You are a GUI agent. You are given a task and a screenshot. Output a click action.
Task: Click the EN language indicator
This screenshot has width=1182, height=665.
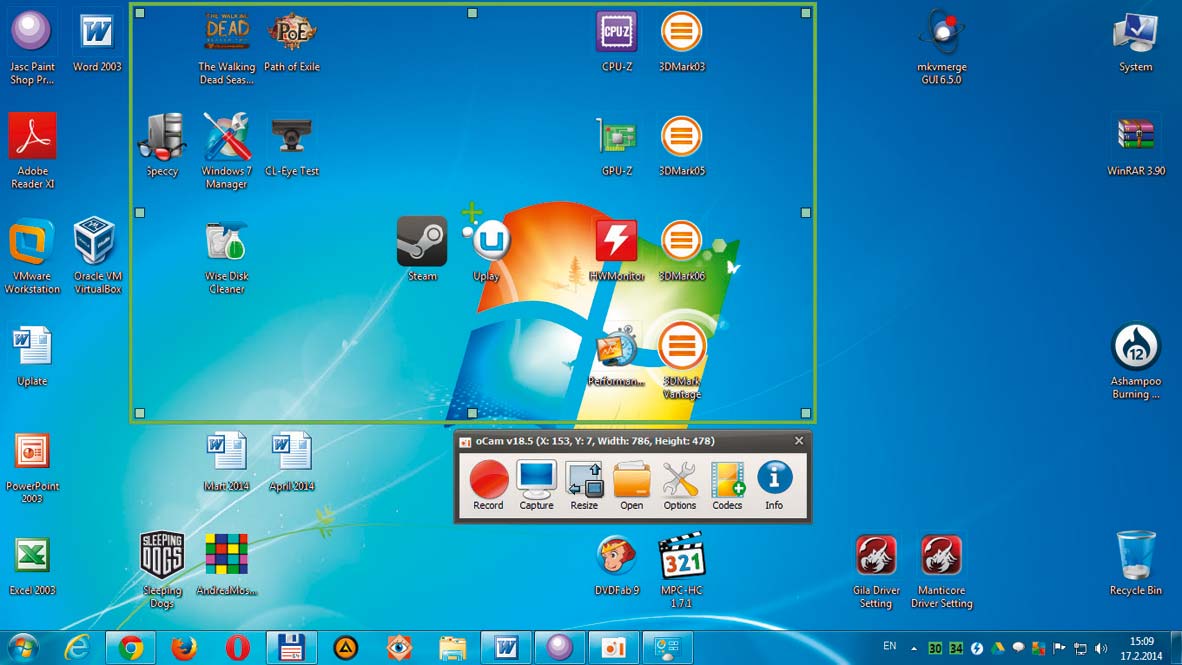pyautogui.click(x=890, y=646)
